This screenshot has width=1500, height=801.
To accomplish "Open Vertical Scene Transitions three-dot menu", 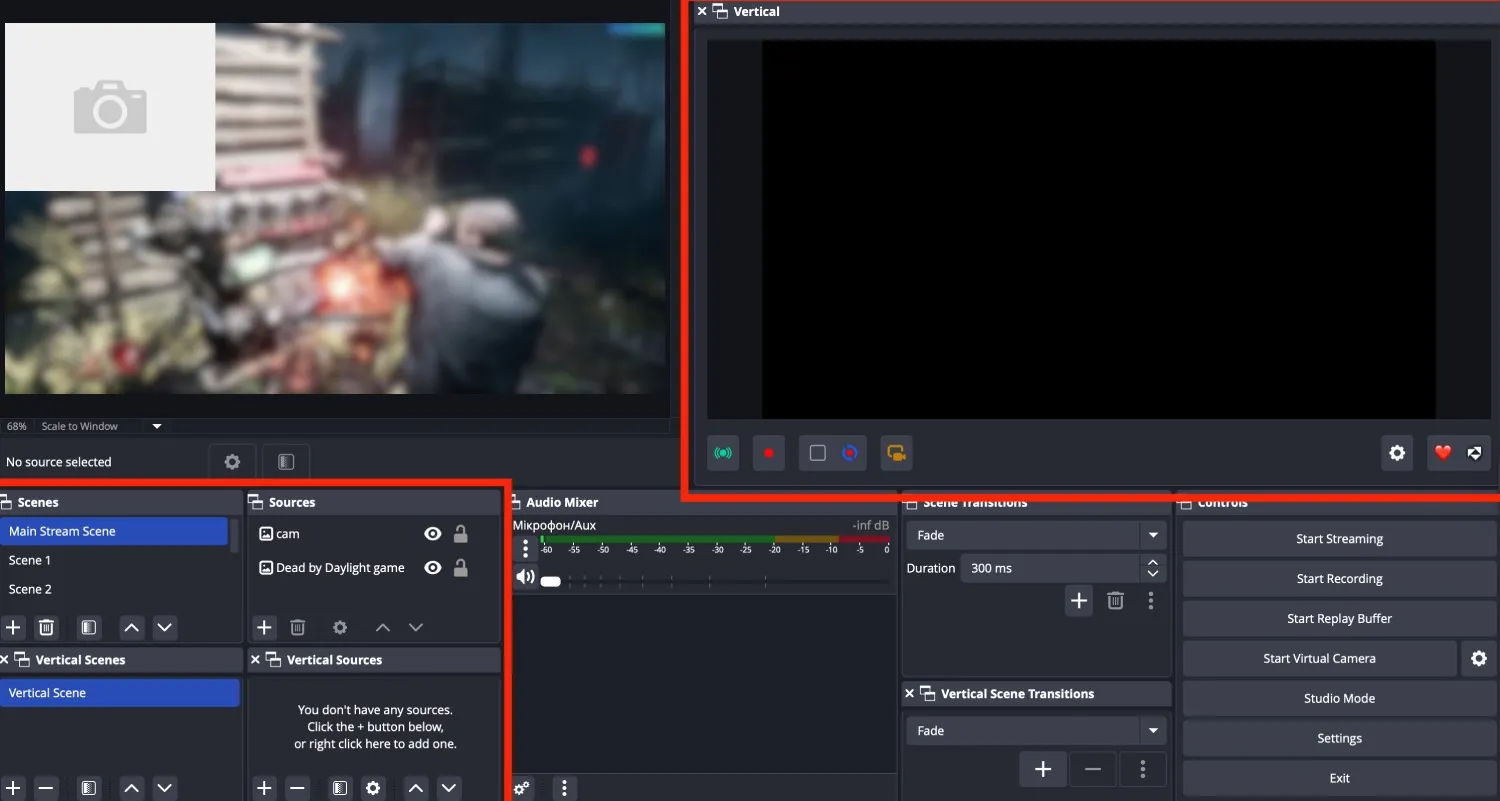I will [x=1143, y=769].
